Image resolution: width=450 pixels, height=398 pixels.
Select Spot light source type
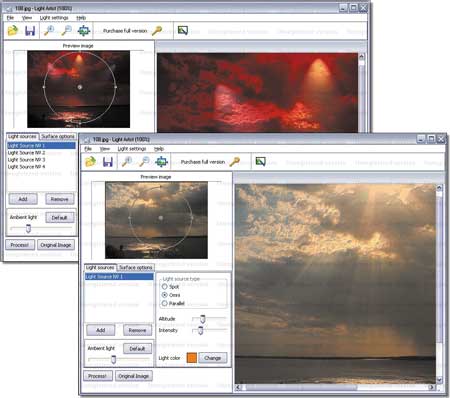(x=164, y=287)
